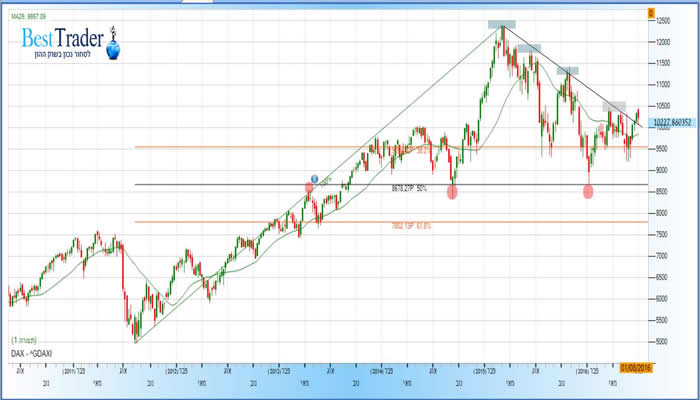The height and width of the screenshot is (400, 700).
Task: Click the orange icon in top-right corner
Action: 650,13
